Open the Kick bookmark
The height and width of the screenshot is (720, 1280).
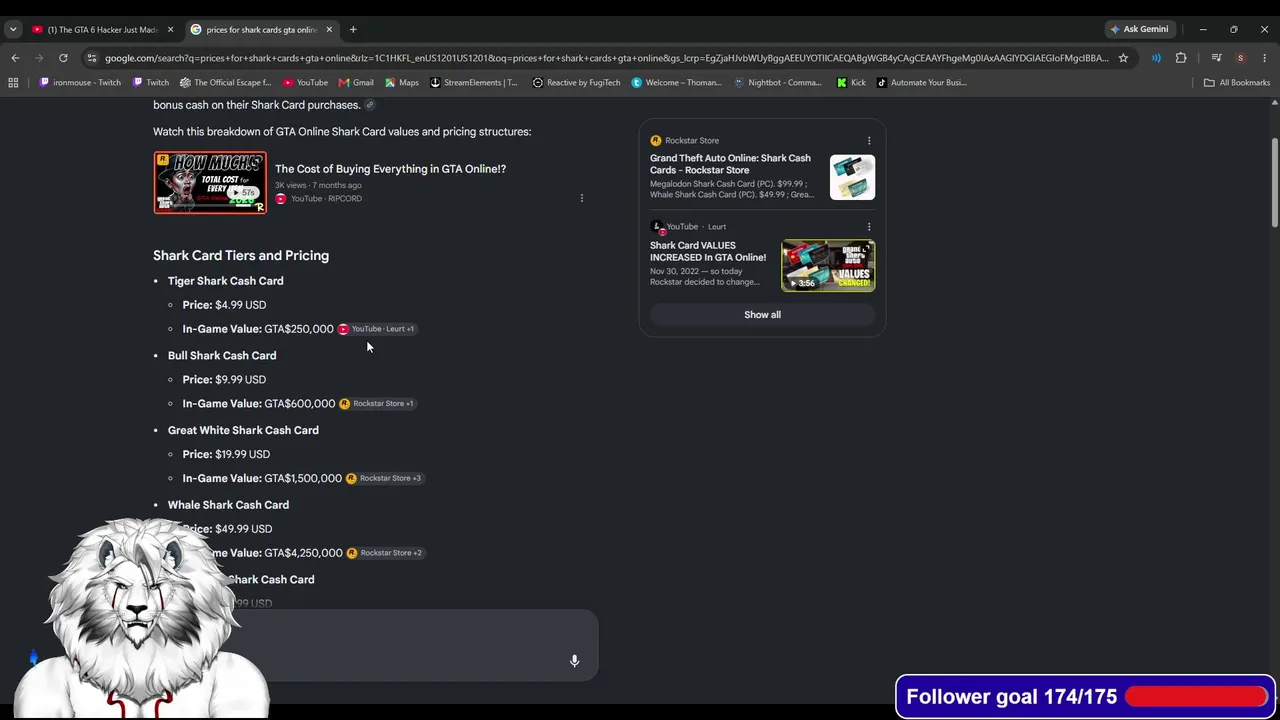tap(851, 82)
